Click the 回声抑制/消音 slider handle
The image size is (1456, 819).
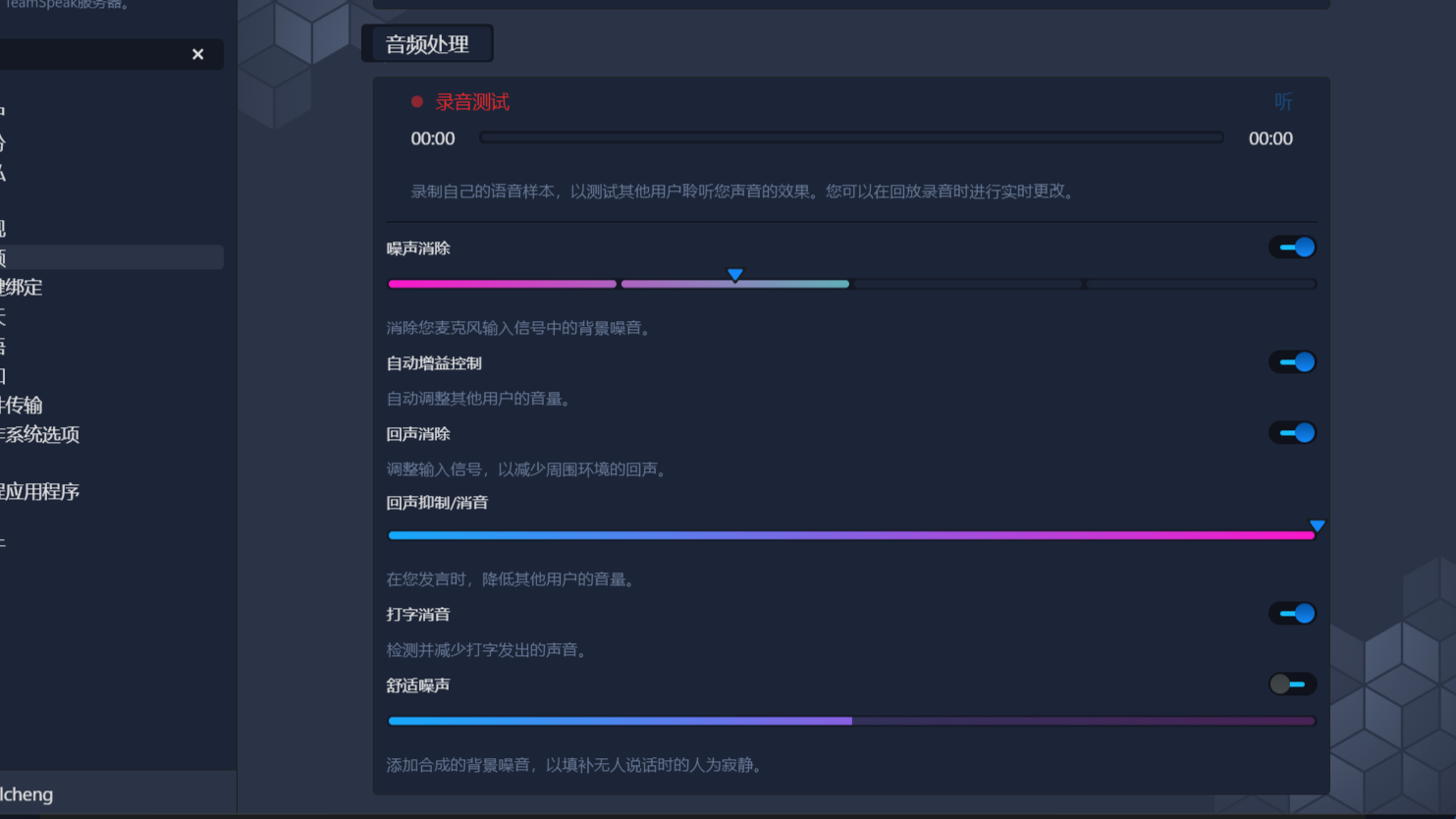click(1317, 526)
